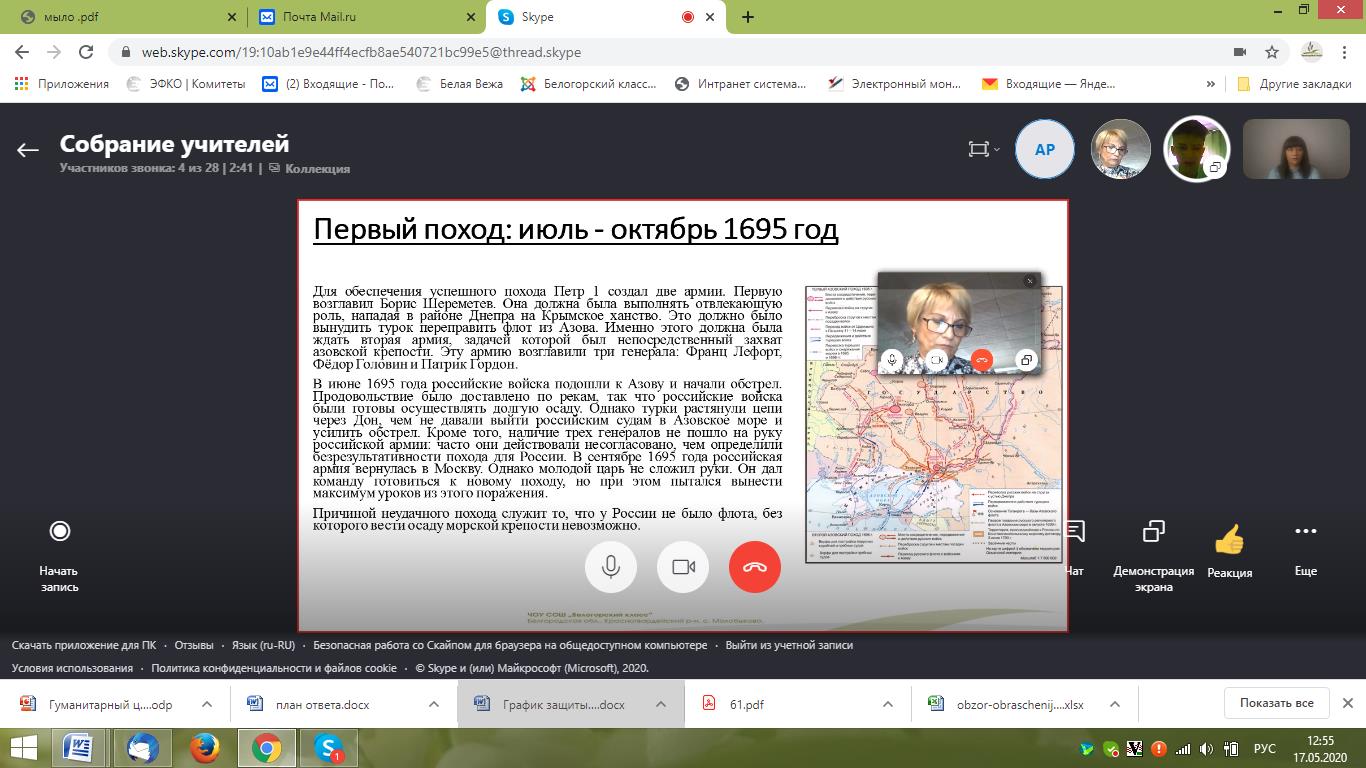The width and height of the screenshot is (1366, 768).
Task: Click the Показать все downloads button
Action: [x=1276, y=703]
